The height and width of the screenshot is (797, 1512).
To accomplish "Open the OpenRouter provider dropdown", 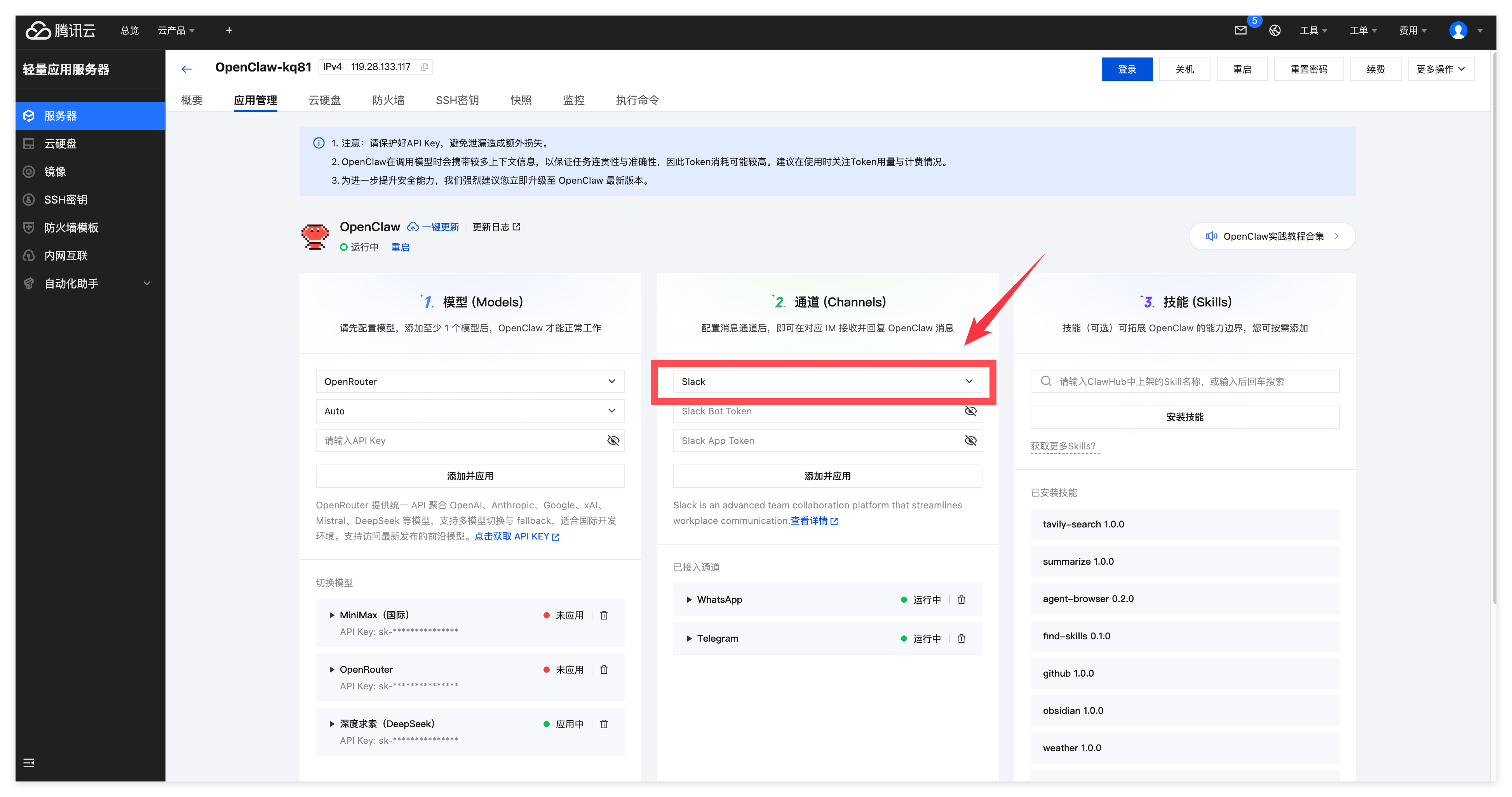I will pyautogui.click(x=470, y=381).
